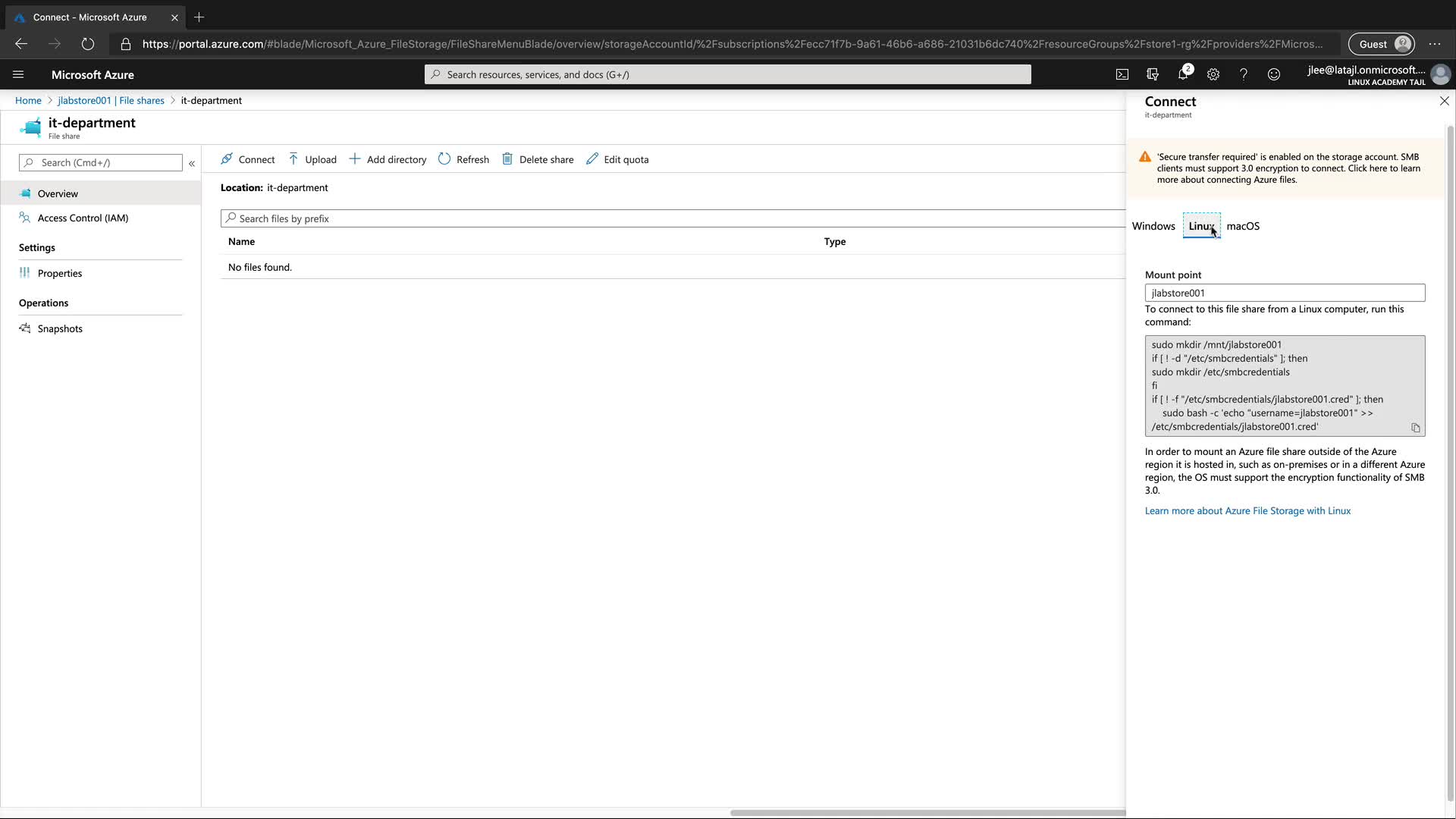Open Azure Cloud Shell icon
This screenshot has width=1456, height=819.
tap(1122, 74)
